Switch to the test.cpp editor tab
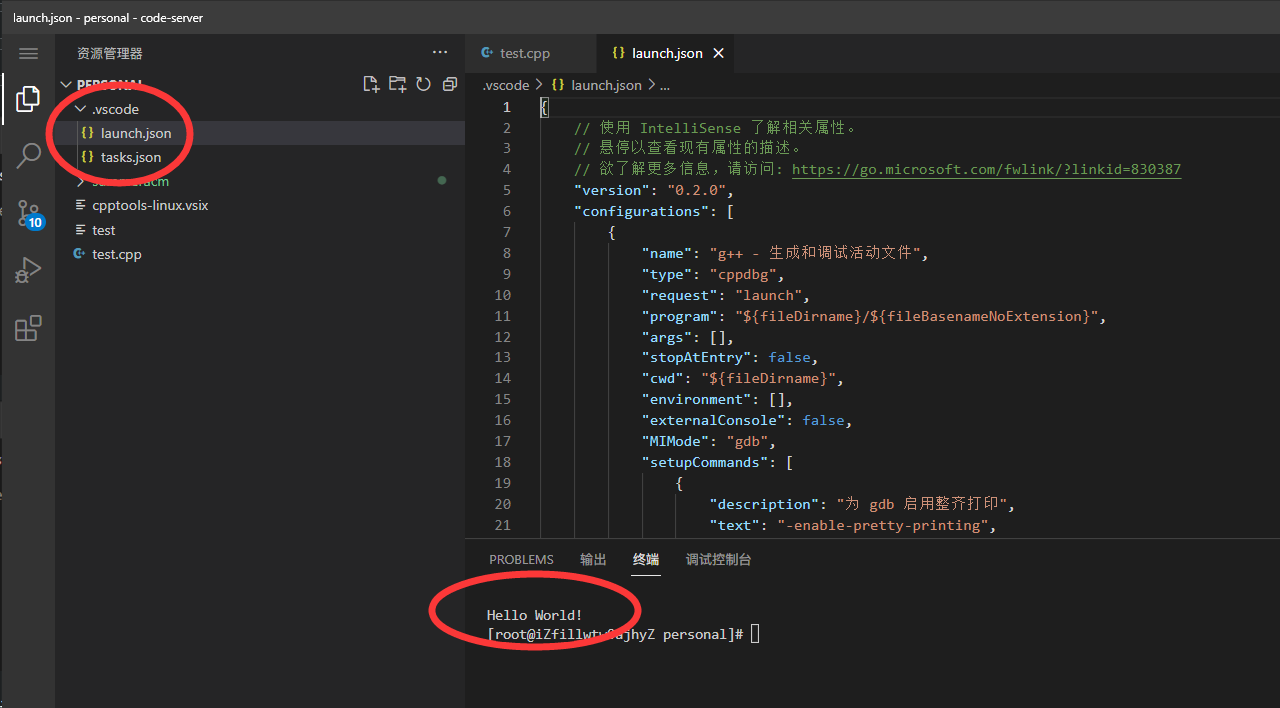1280x708 pixels. click(524, 53)
